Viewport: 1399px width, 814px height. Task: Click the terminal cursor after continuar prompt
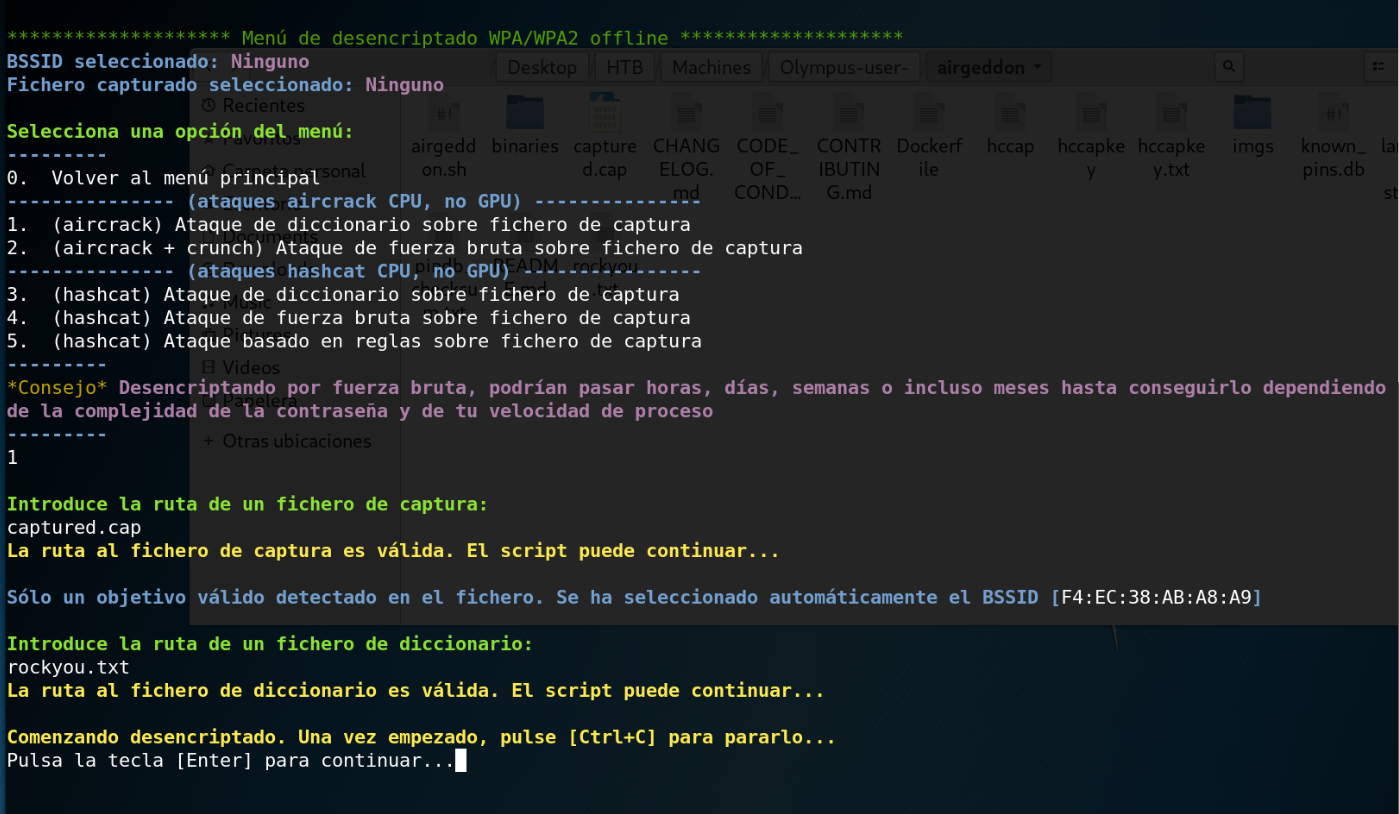[x=460, y=761]
